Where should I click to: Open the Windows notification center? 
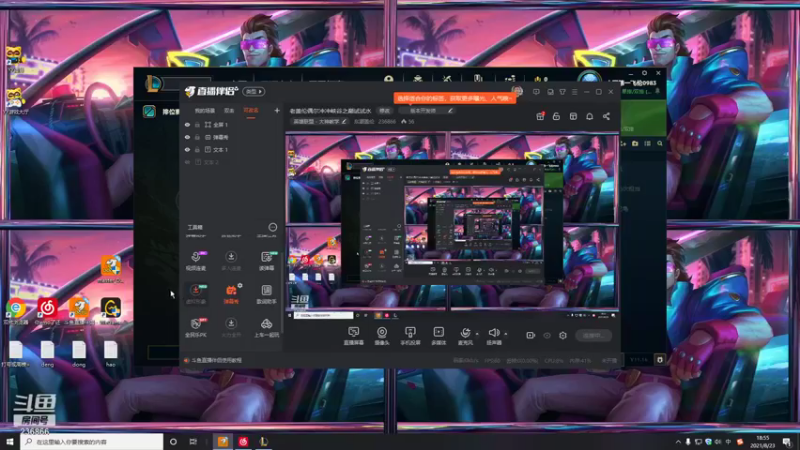[788, 441]
